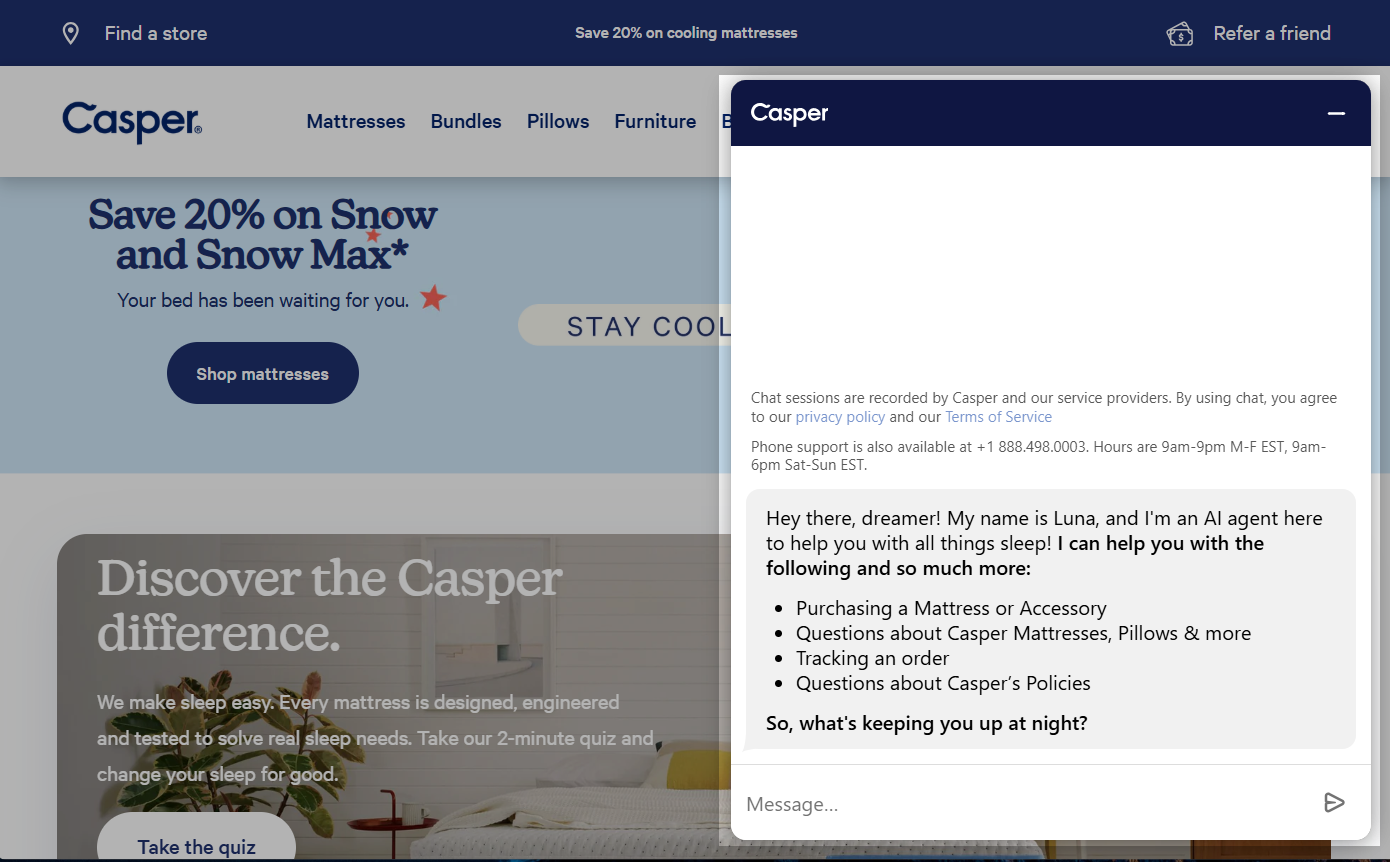
Task: Click the 'Save 20% on Snow and Snow Max' heading
Action: [263, 234]
